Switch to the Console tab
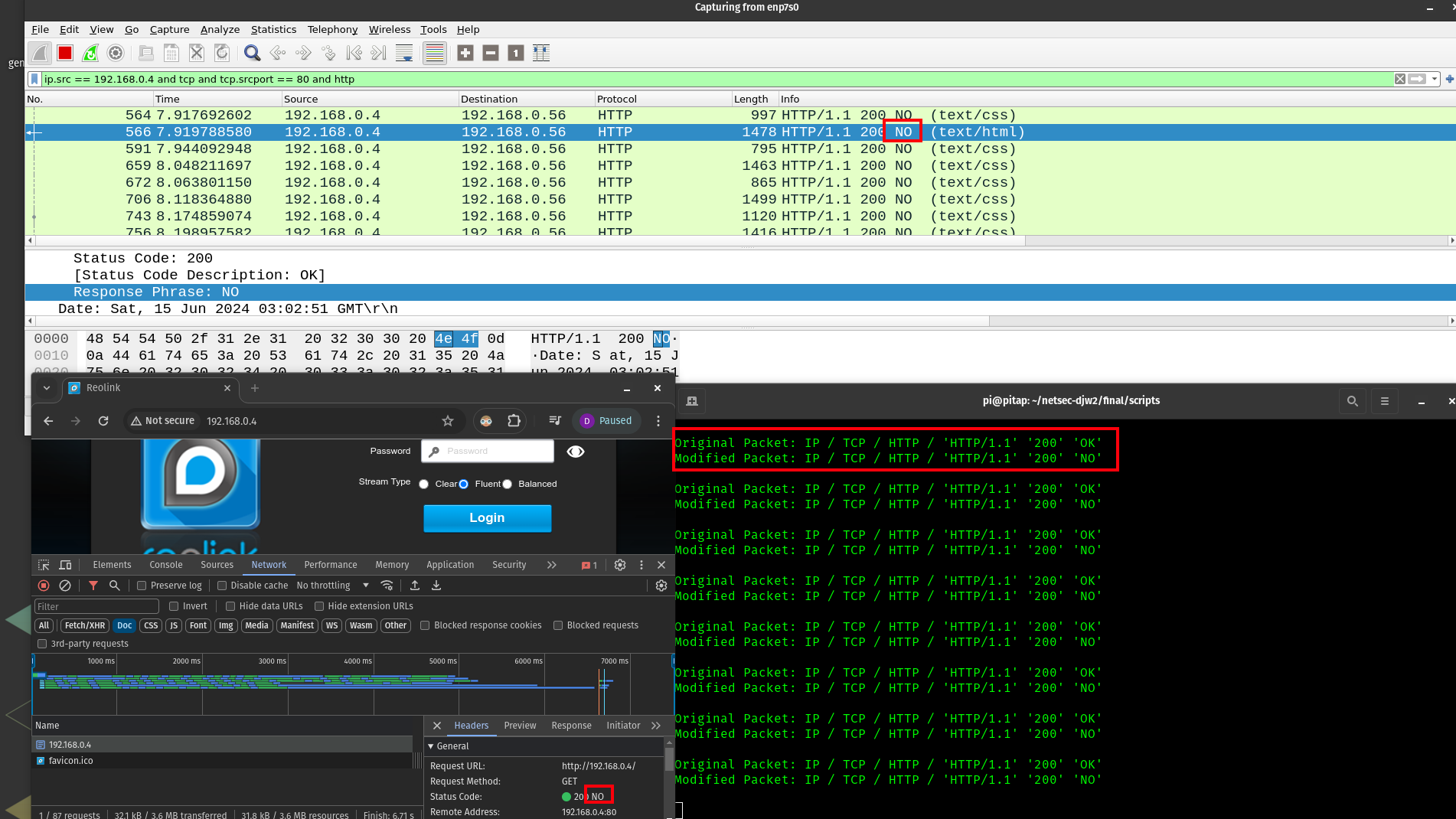This screenshot has height=819, width=1456. [x=165, y=565]
